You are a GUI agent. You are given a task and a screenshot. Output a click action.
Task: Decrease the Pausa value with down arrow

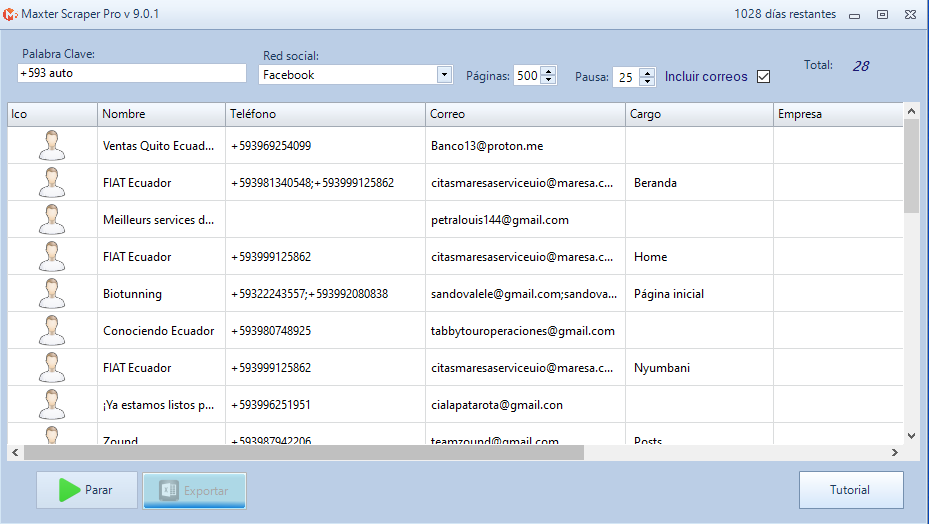[x=646, y=82]
